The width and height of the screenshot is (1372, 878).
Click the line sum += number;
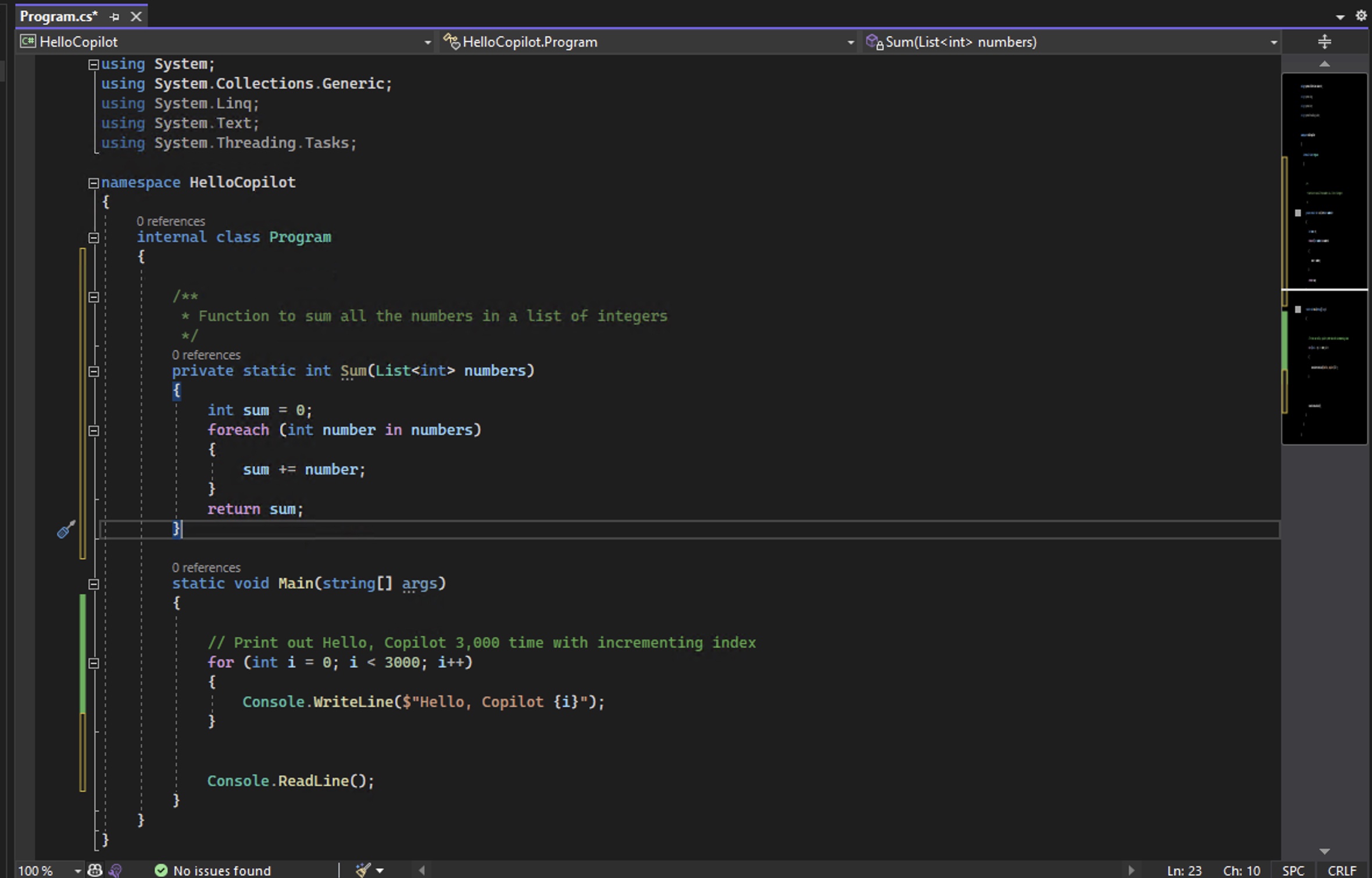(x=304, y=470)
